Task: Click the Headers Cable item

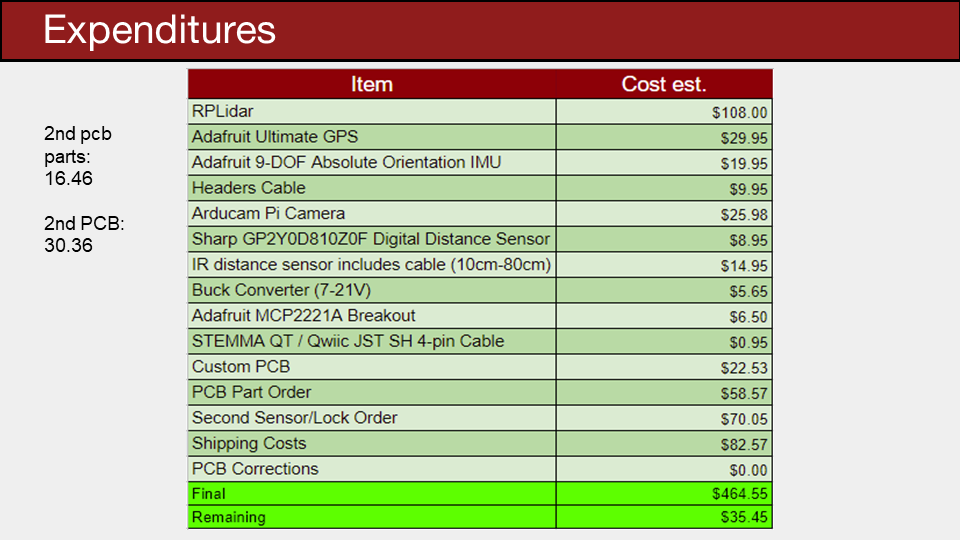Action: [x=372, y=189]
